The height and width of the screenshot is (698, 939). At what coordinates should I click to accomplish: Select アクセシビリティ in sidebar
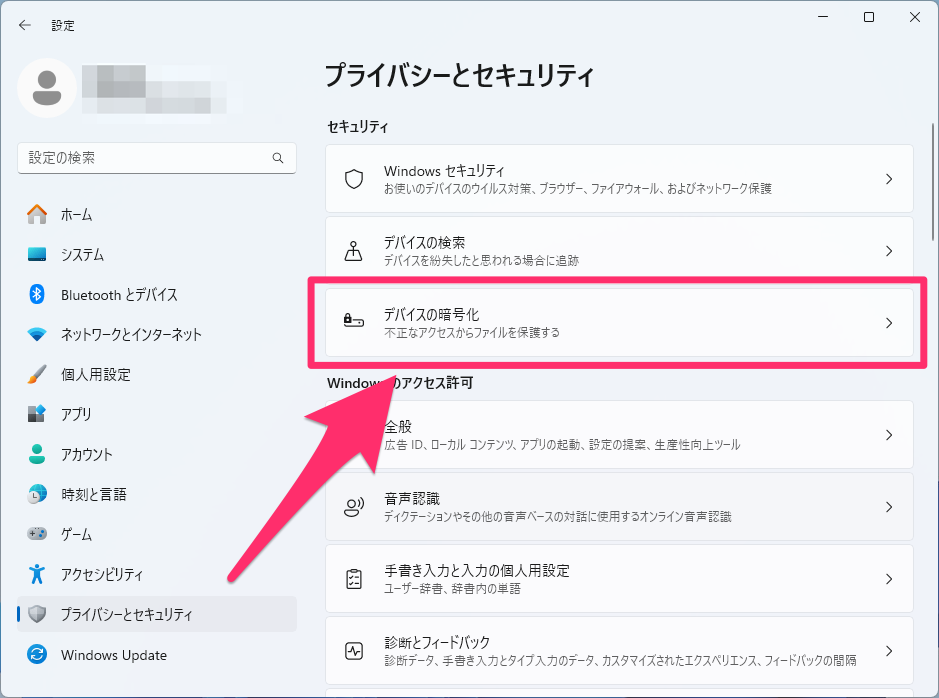[x=157, y=574]
